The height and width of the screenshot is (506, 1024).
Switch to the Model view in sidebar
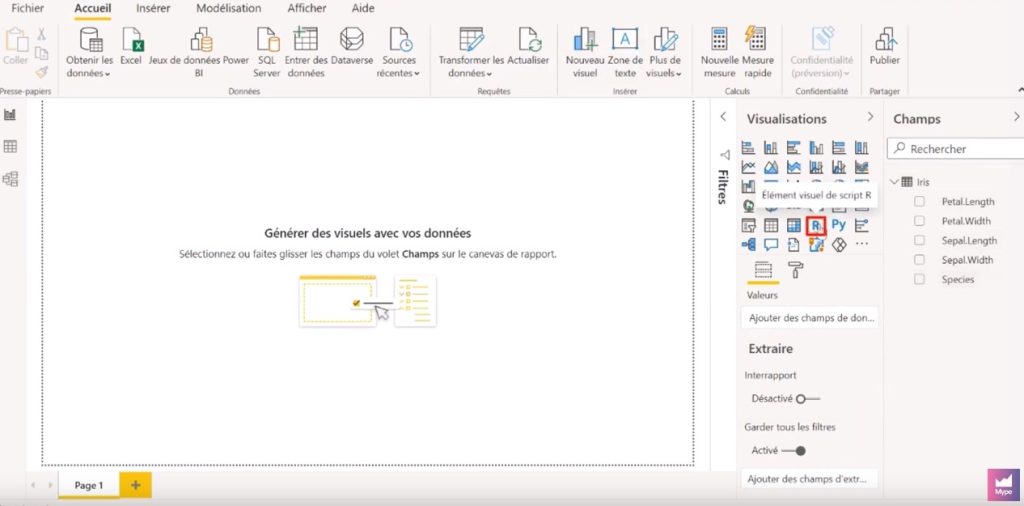[x=10, y=178]
